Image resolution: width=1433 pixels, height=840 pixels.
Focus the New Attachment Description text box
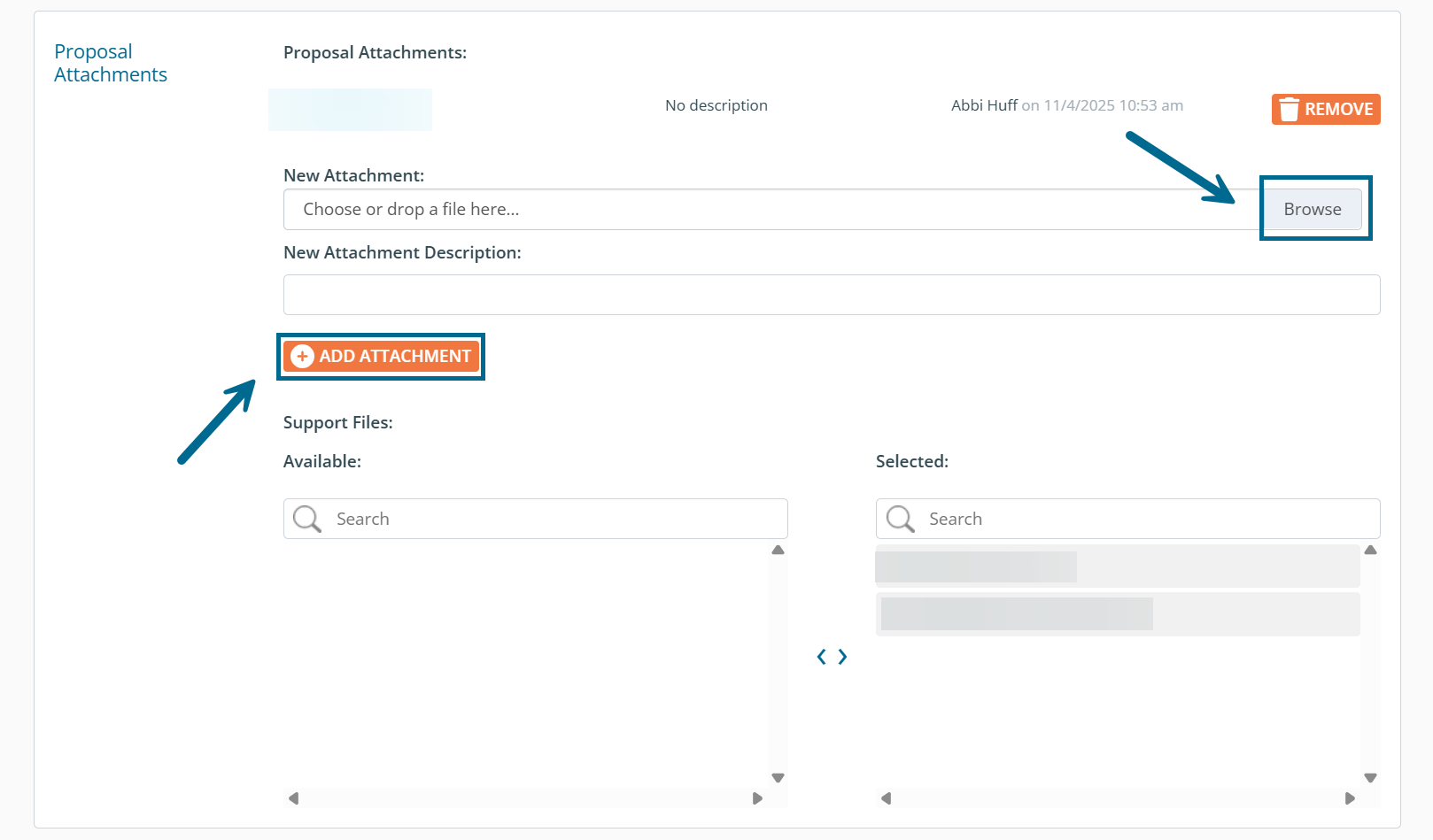831,295
